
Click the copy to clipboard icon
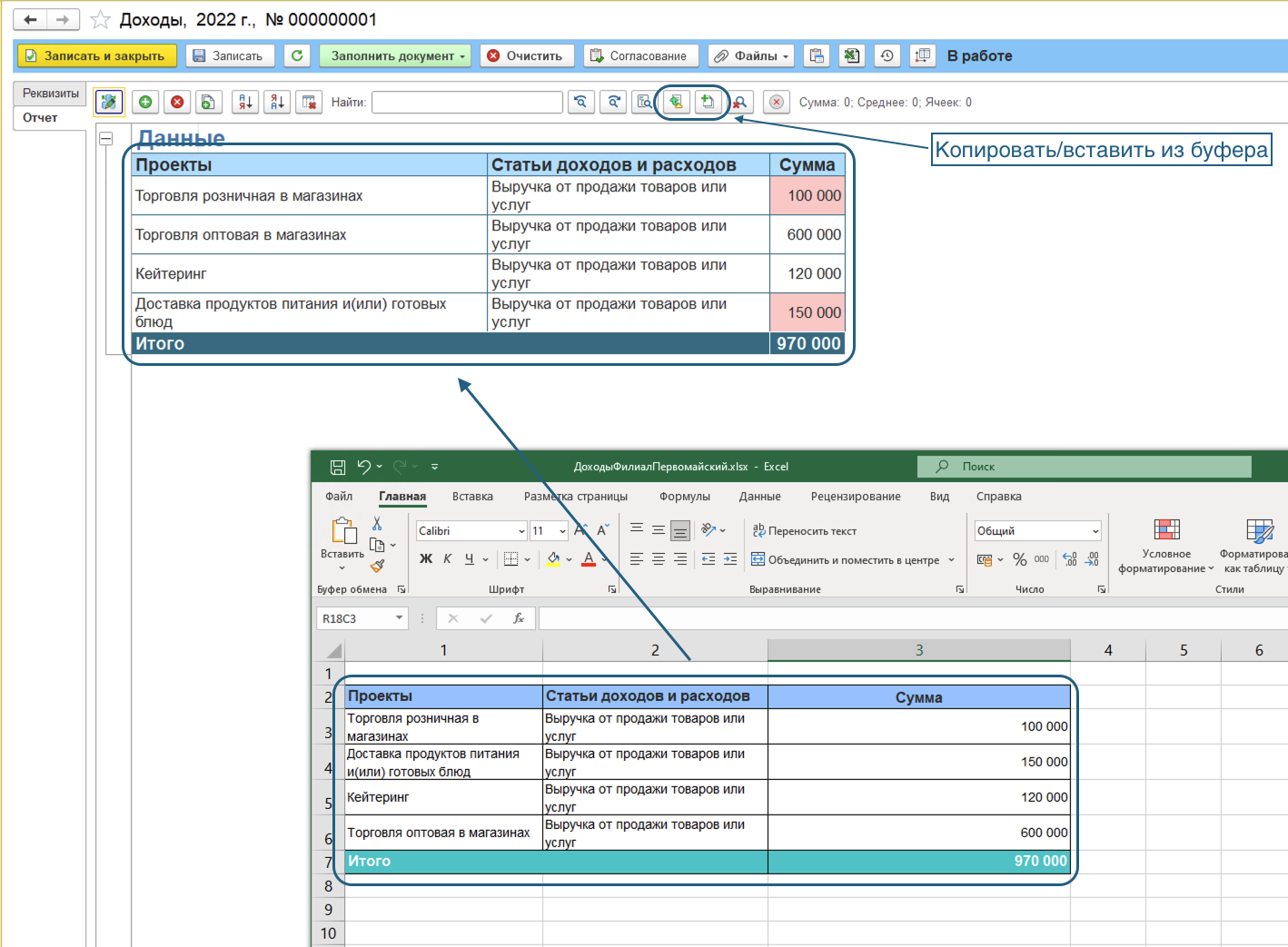(x=676, y=102)
